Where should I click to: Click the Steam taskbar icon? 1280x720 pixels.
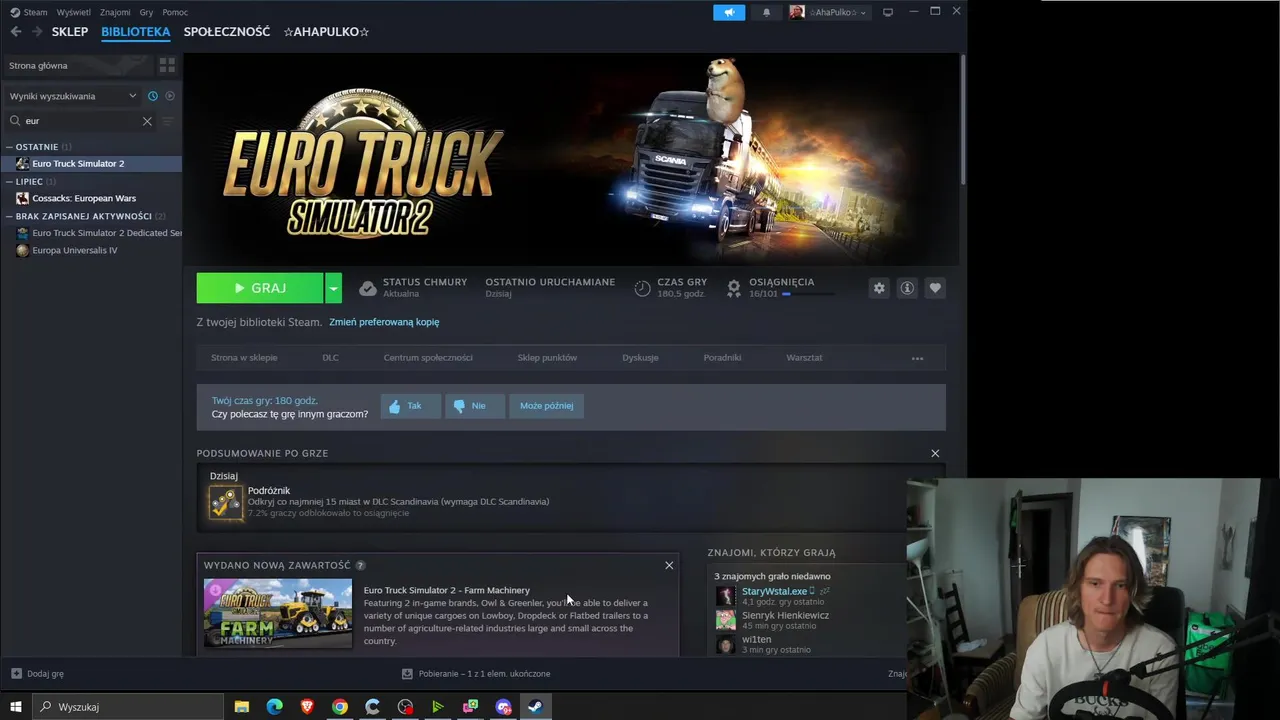[x=536, y=707]
